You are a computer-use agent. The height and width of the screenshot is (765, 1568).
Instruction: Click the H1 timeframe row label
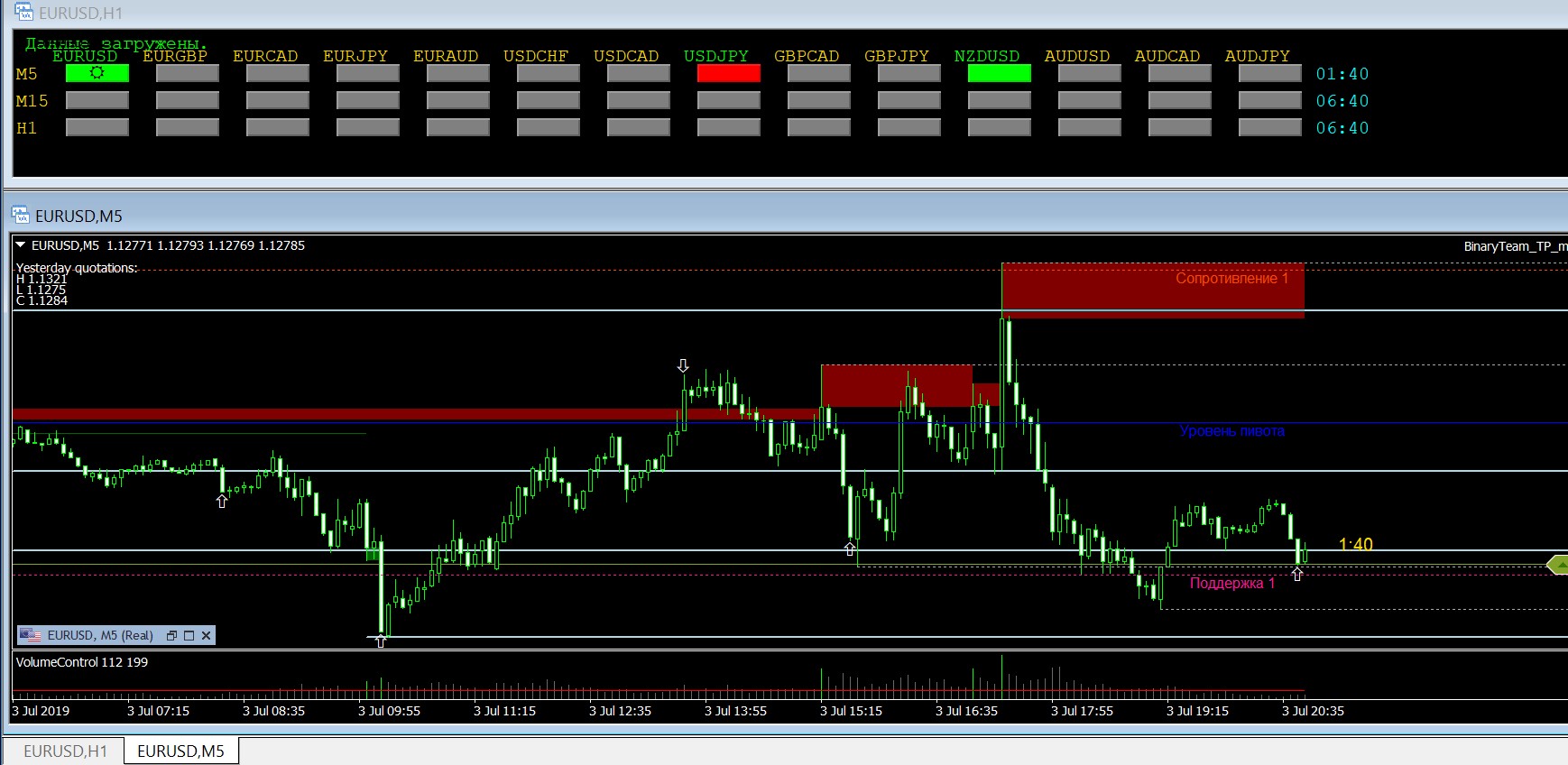tap(27, 128)
